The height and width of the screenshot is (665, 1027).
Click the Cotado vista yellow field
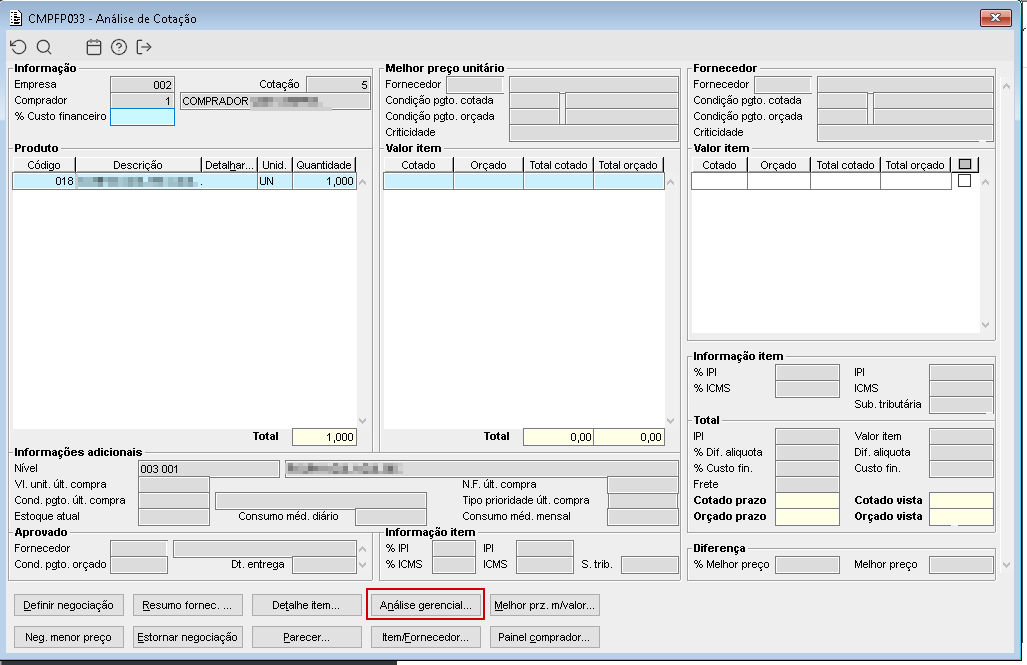pyautogui.click(x=961, y=501)
